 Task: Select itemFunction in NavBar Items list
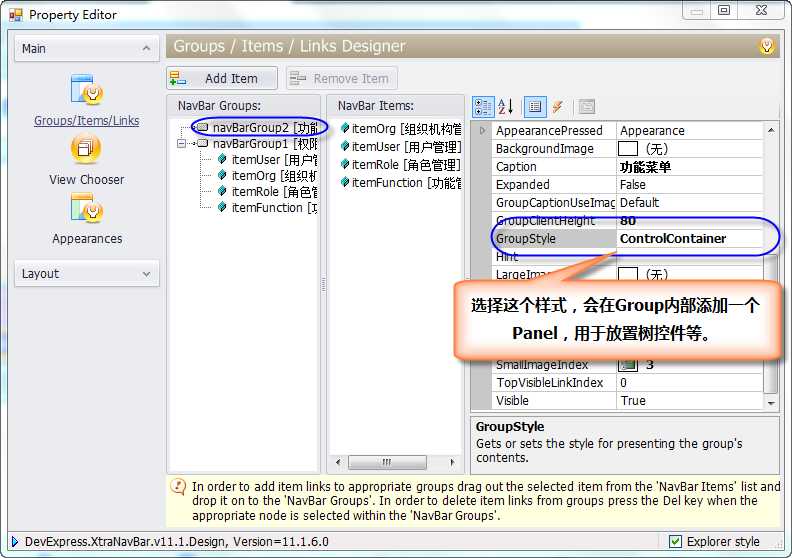click(x=406, y=182)
